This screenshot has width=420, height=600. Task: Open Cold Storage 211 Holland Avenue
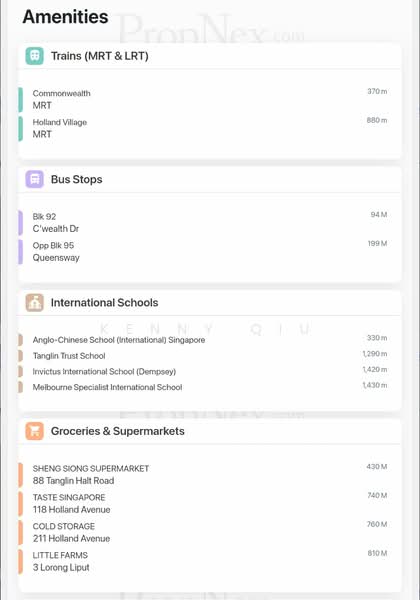tap(203, 532)
